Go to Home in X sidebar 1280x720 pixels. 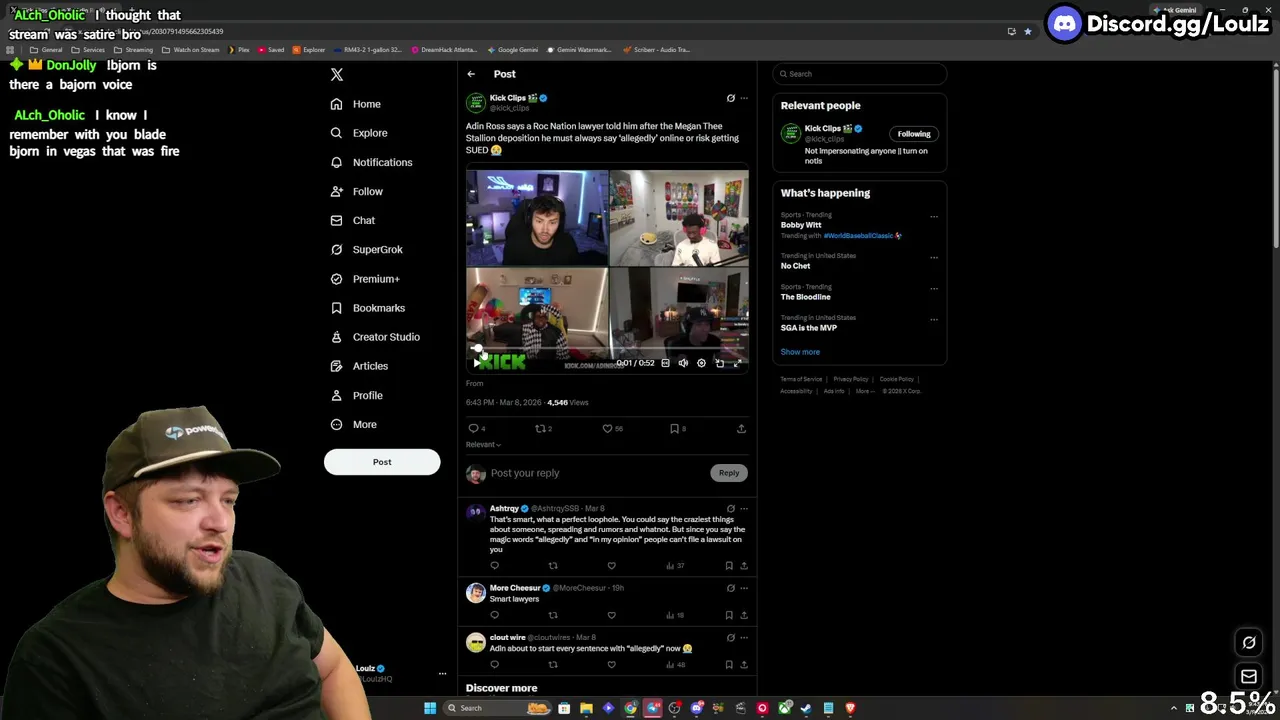click(x=356, y=104)
